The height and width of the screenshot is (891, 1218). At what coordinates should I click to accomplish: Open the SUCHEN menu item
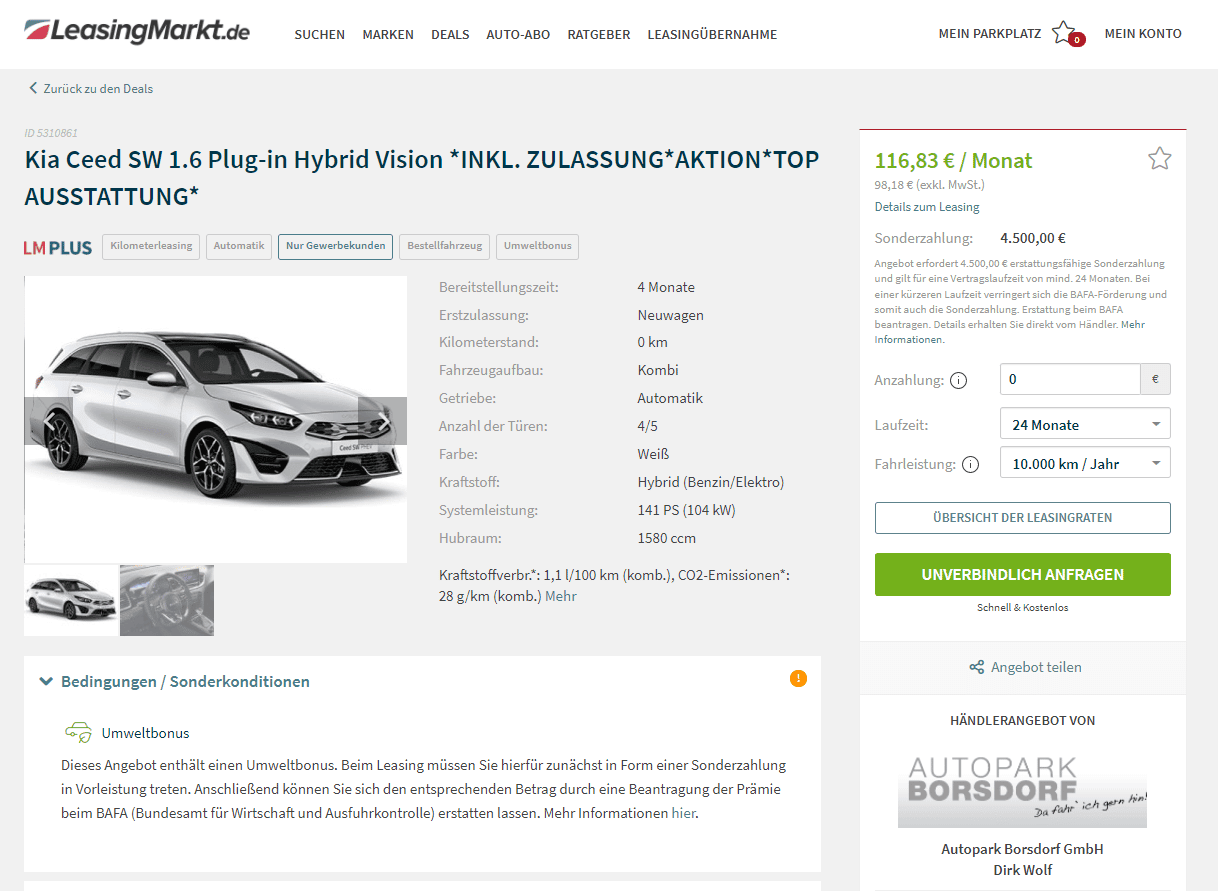pyautogui.click(x=319, y=34)
